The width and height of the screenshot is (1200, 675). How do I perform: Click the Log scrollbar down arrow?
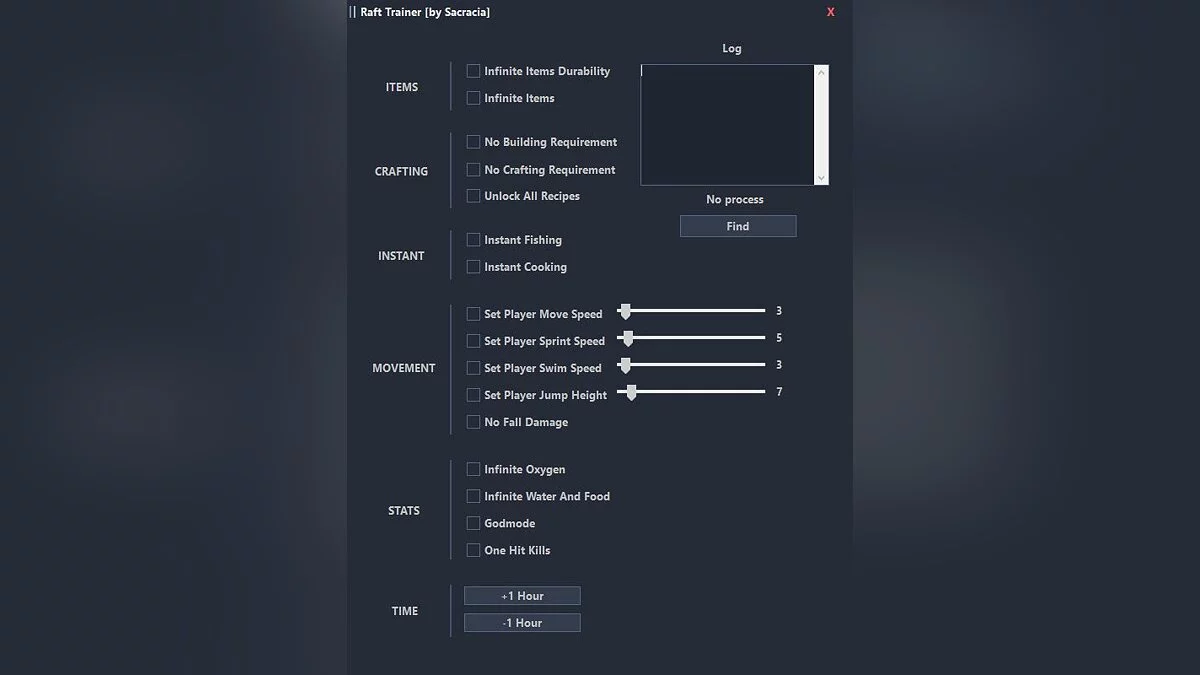822,178
